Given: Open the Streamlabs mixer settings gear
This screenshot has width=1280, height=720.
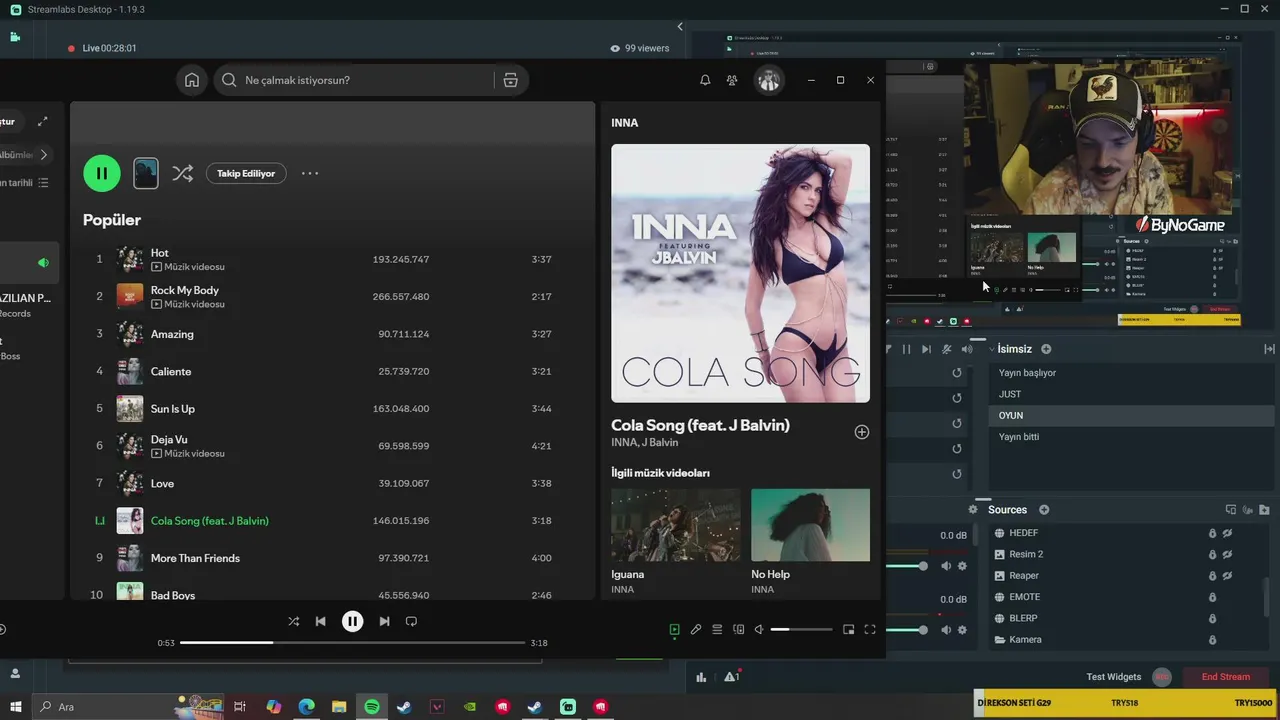Looking at the screenshot, I should [x=973, y=510].
